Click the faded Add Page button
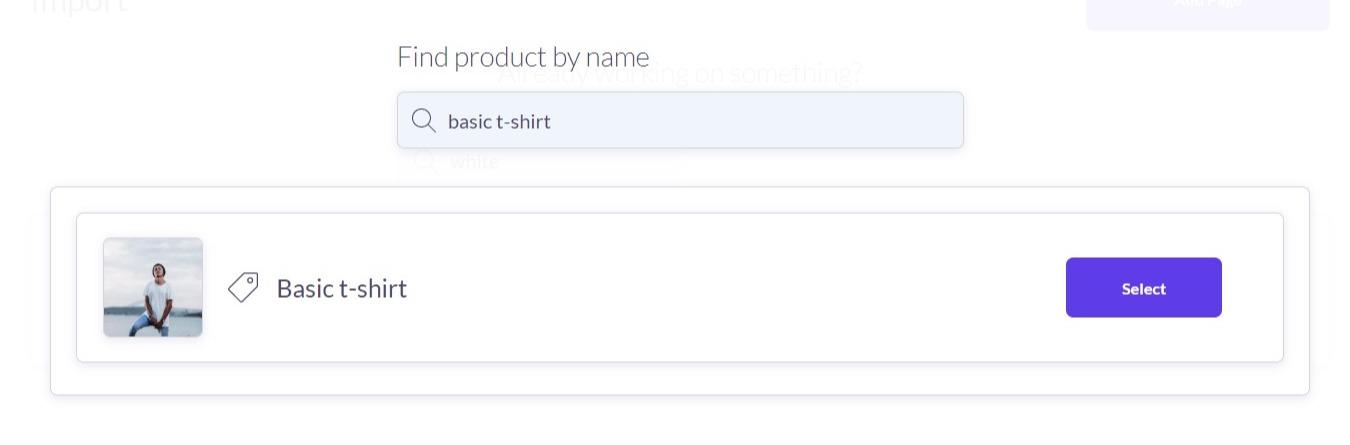This screenshot has width=1350, height=445. [1207, 10]
